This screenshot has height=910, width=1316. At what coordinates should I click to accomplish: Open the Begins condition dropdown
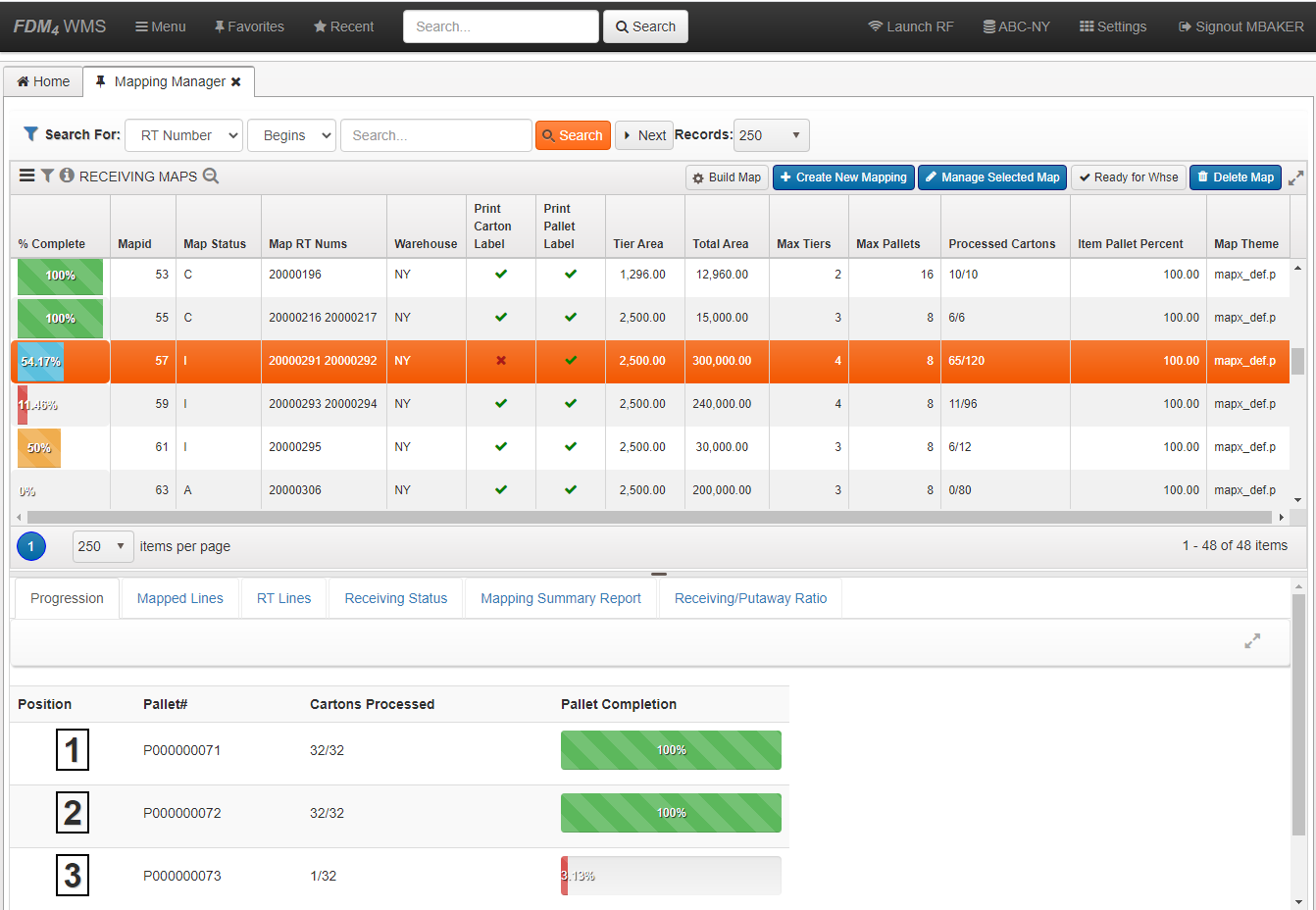pos(292,135)
